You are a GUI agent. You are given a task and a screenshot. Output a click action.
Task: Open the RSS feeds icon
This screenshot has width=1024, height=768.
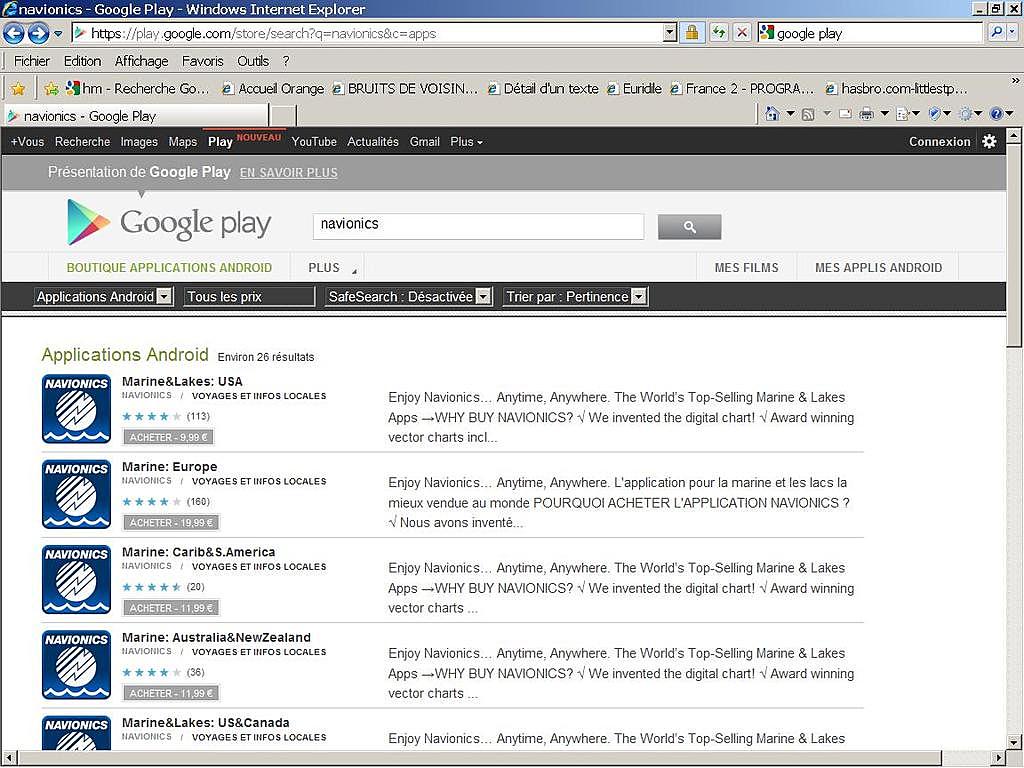coord(808,114)
